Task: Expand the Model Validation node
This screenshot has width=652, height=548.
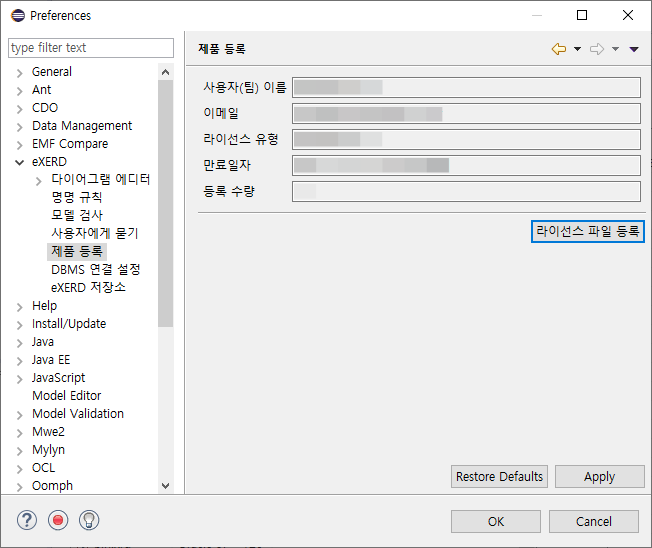Action: point(20,415)
